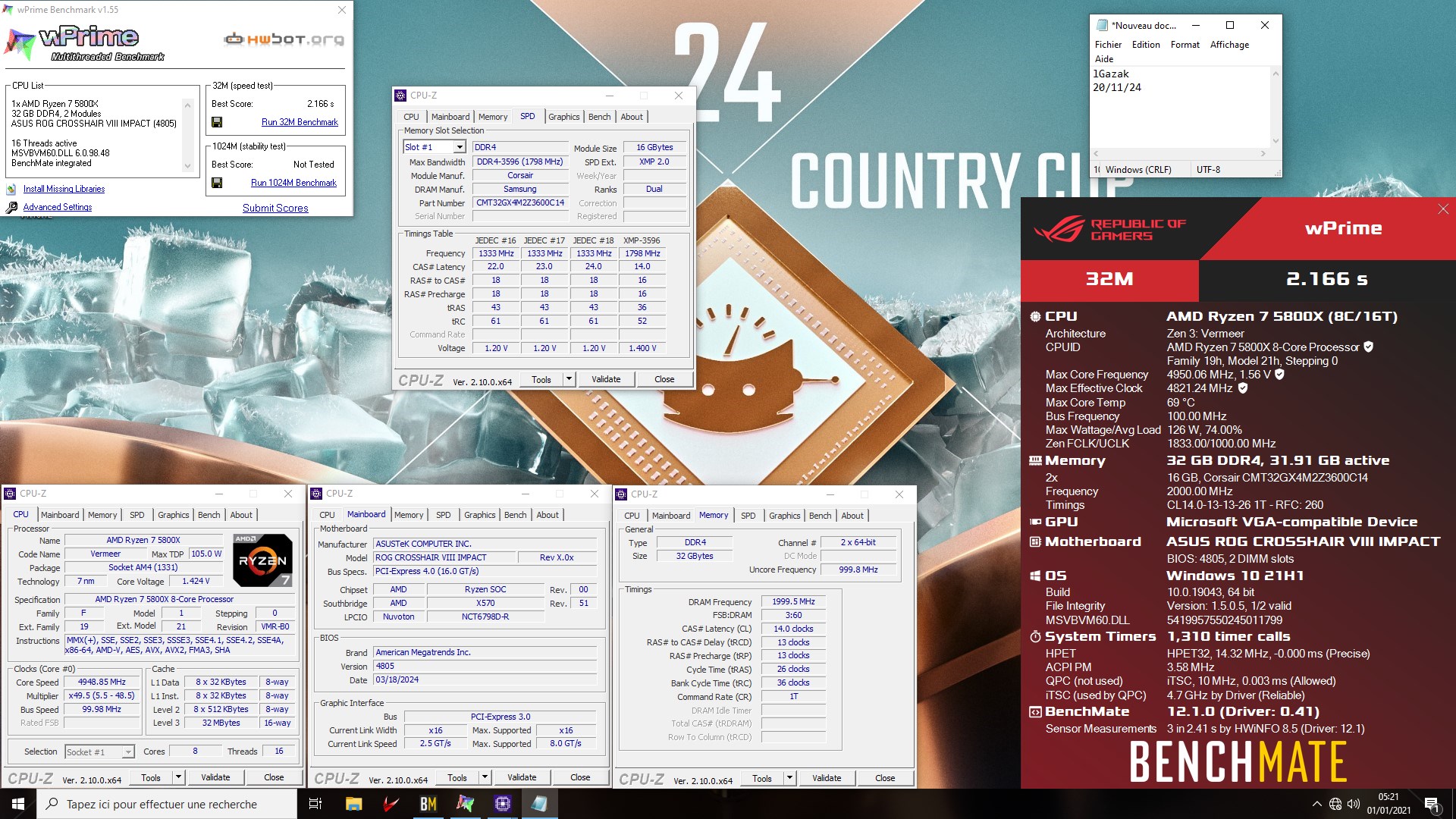The height and width of the screenshot is (819, 1456).
Task: Click scroll-up arrow in wPrime CPU List
Action: point(188,104)
